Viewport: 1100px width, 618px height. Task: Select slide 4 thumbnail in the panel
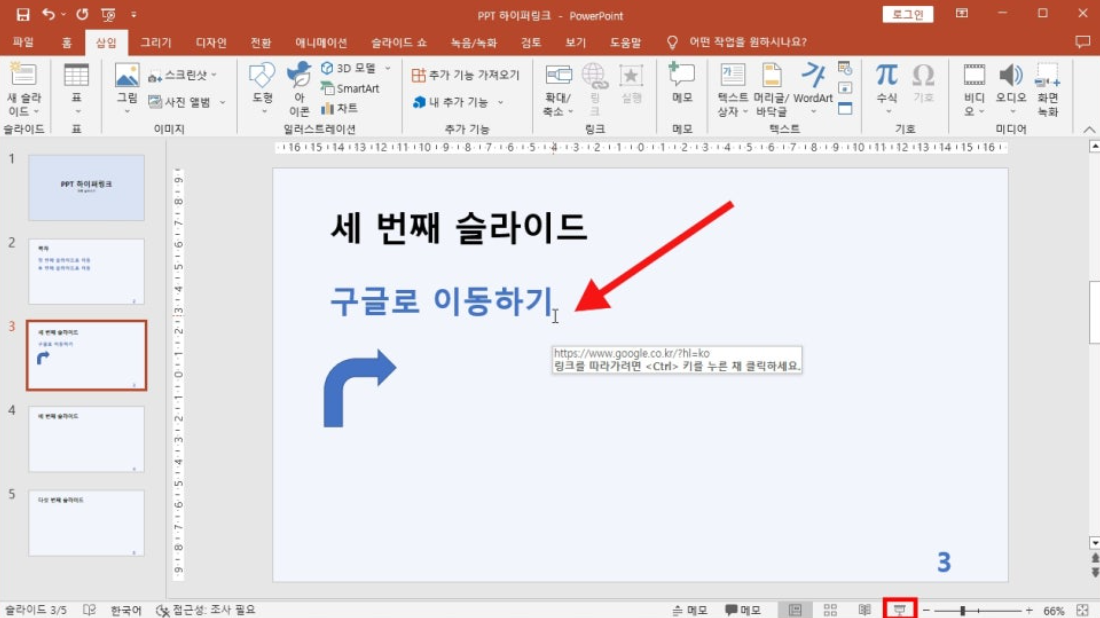coord(86,438)
